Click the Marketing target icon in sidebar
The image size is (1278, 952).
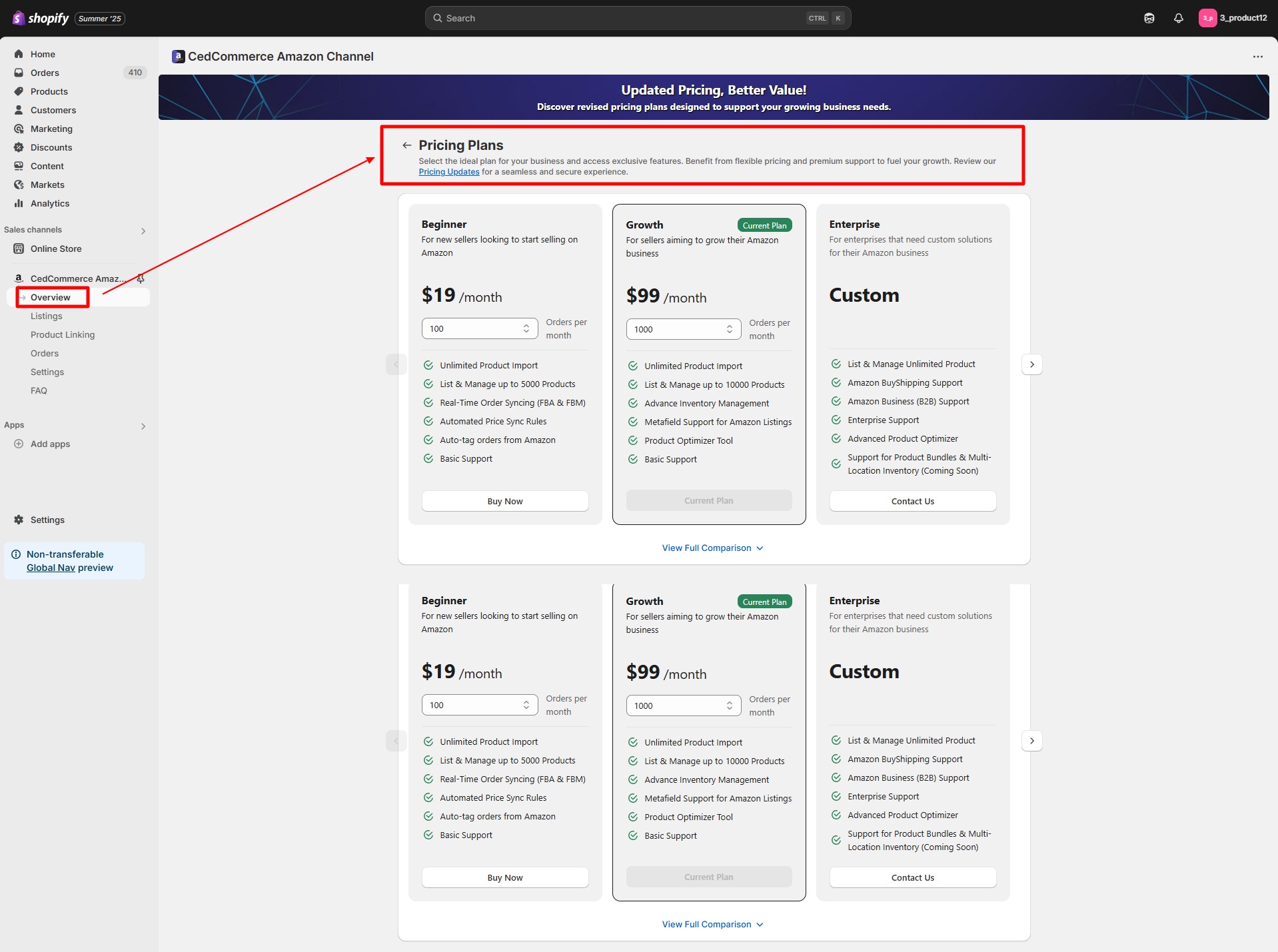[19, 129]
